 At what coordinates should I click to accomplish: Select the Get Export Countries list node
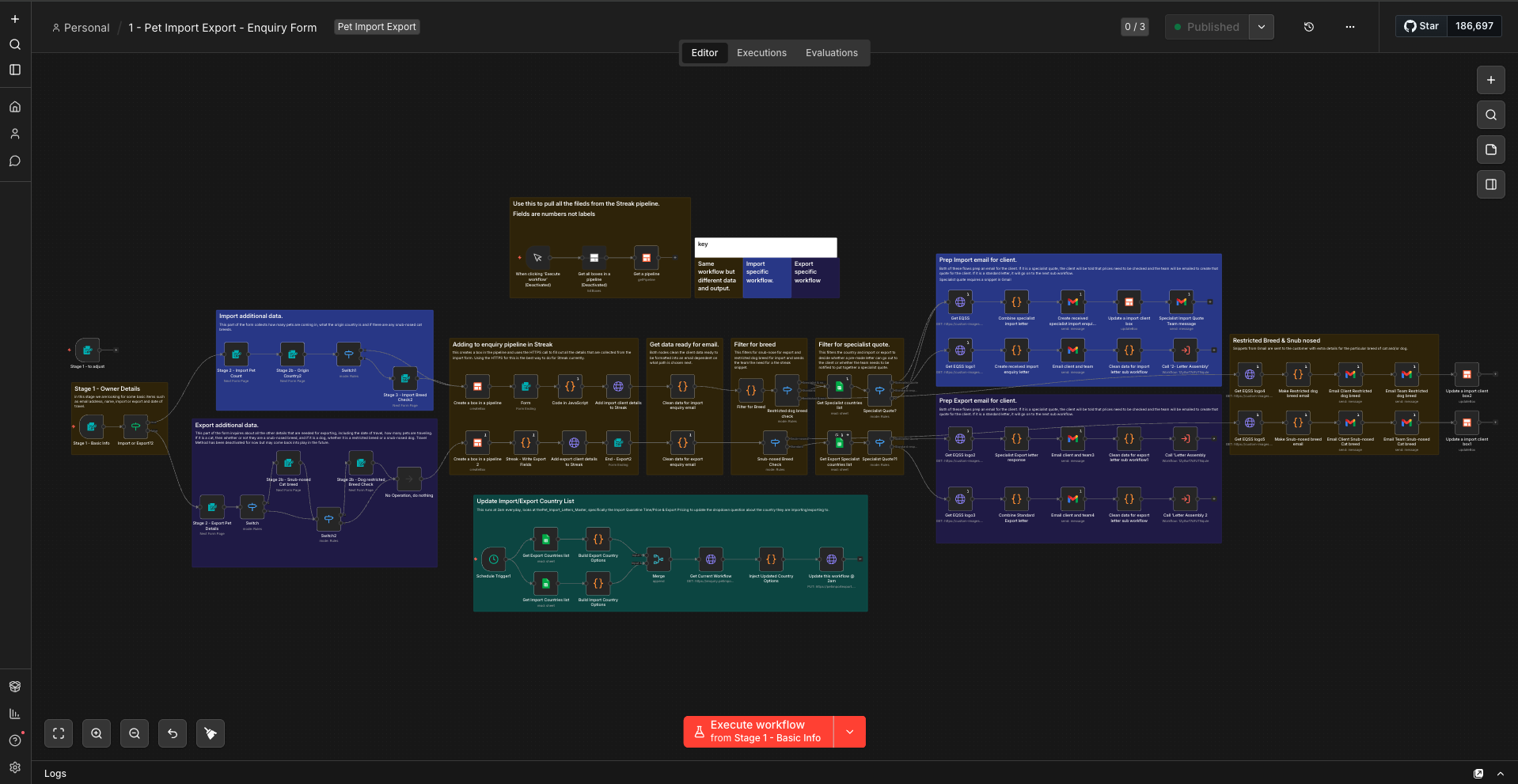[x=545, y=540]
